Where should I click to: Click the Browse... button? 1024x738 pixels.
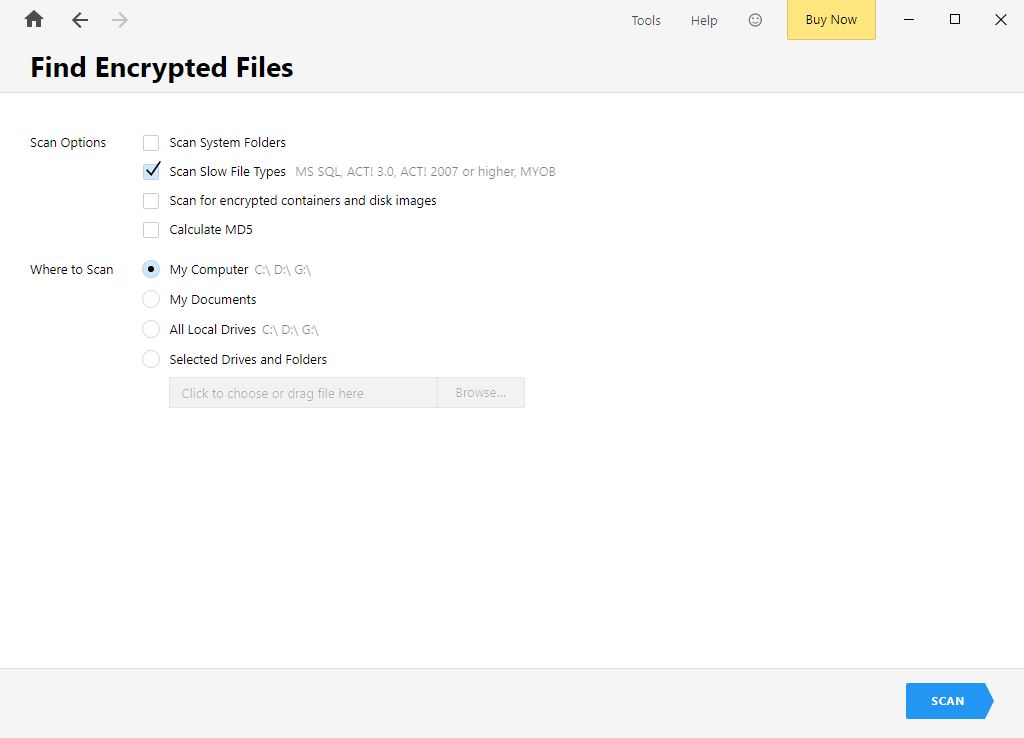point(481,393)
